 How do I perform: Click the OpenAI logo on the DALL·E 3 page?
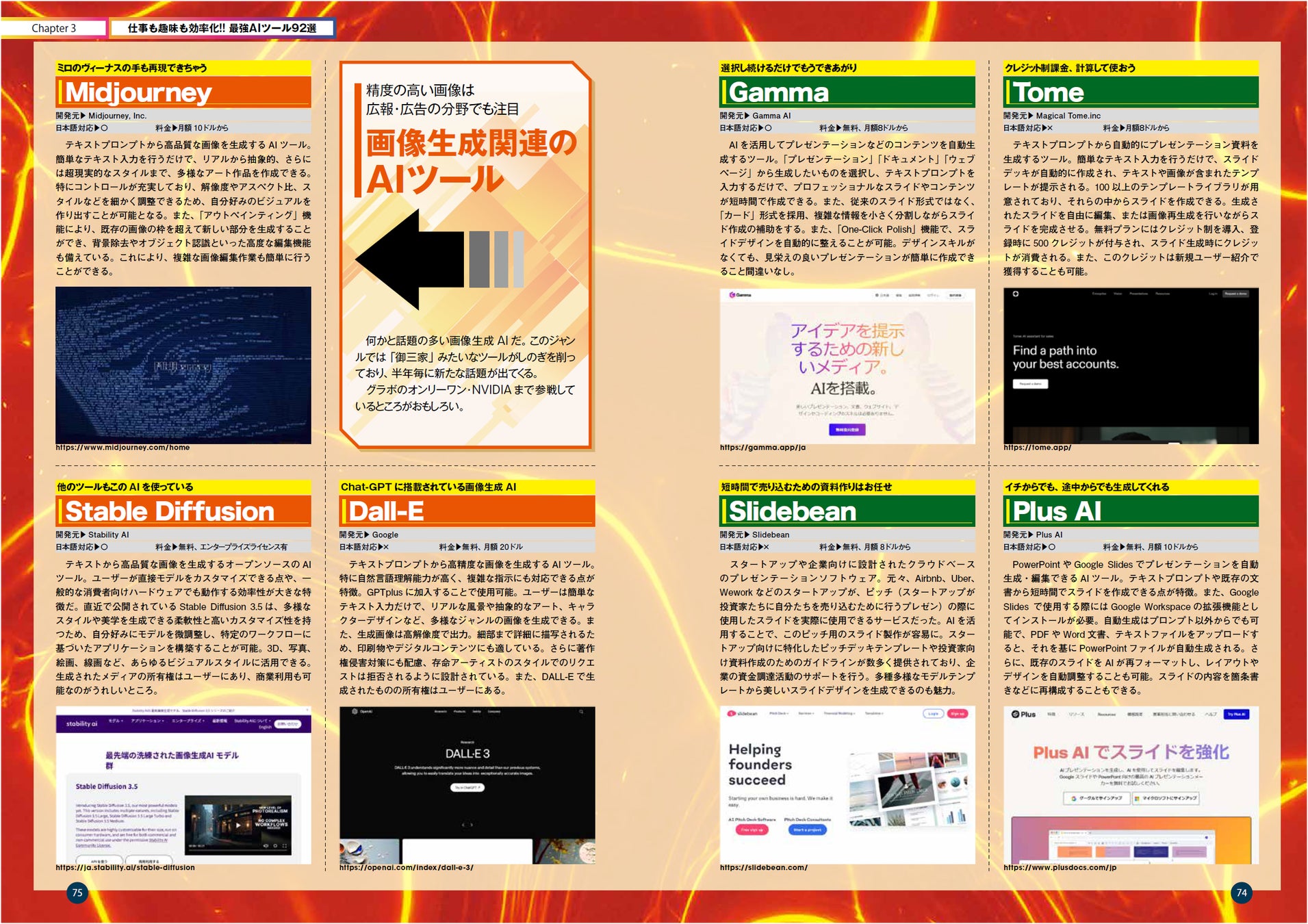click(x=363, y=712)
